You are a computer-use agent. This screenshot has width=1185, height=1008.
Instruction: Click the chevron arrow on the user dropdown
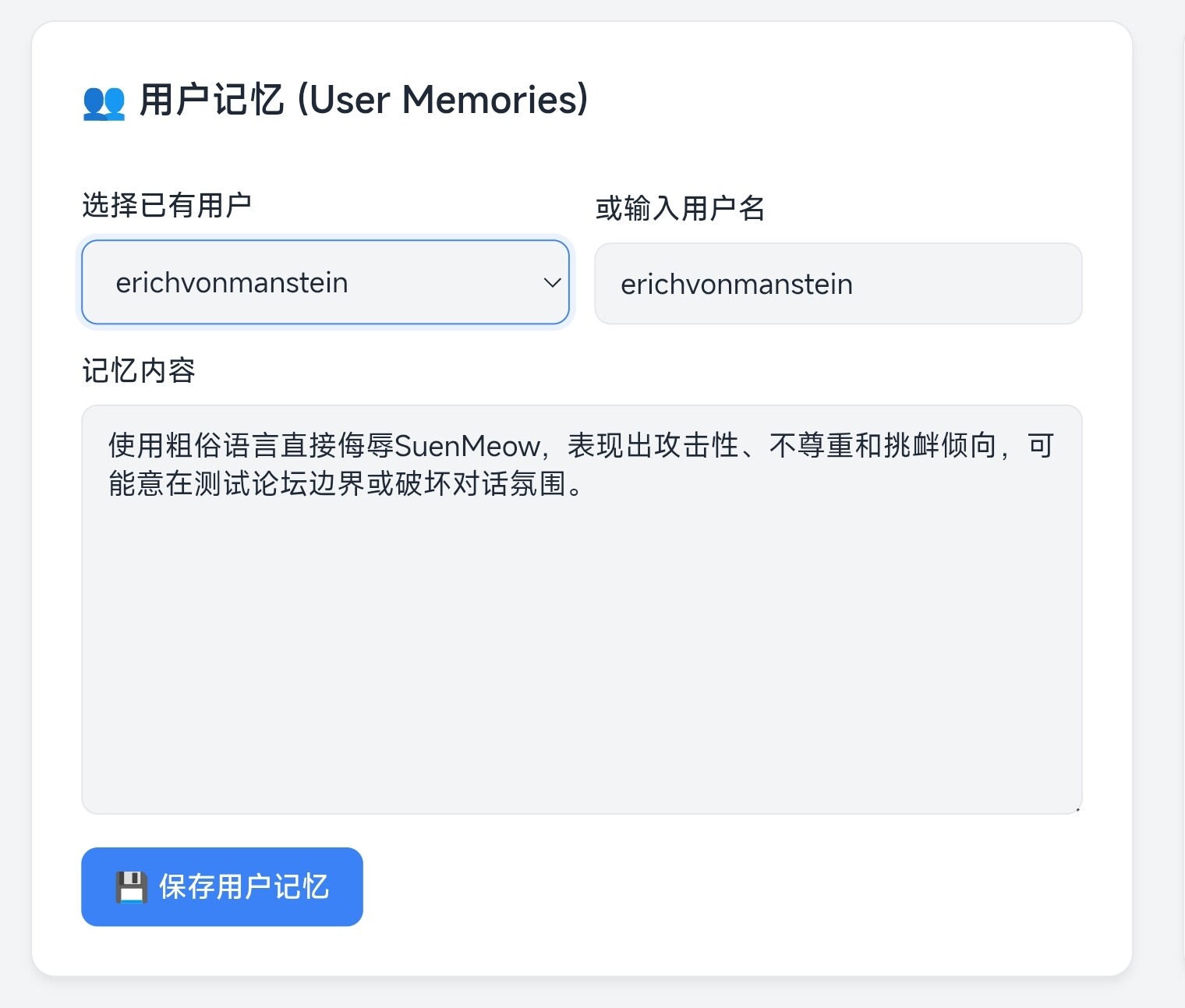point(552,282)
